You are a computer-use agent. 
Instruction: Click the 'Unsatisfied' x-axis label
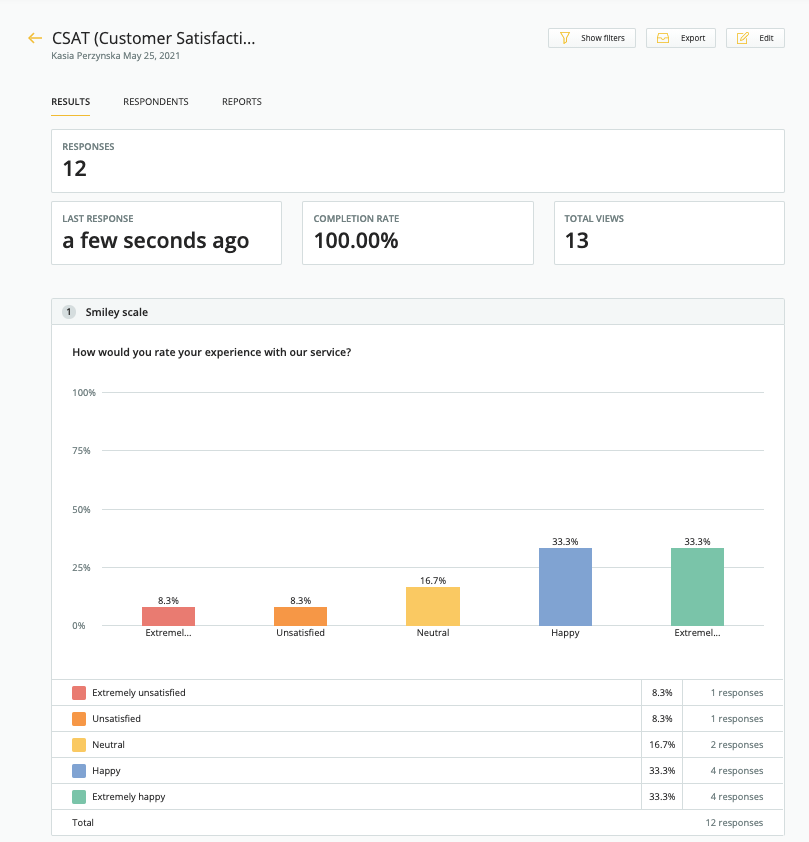click(301, 633)
